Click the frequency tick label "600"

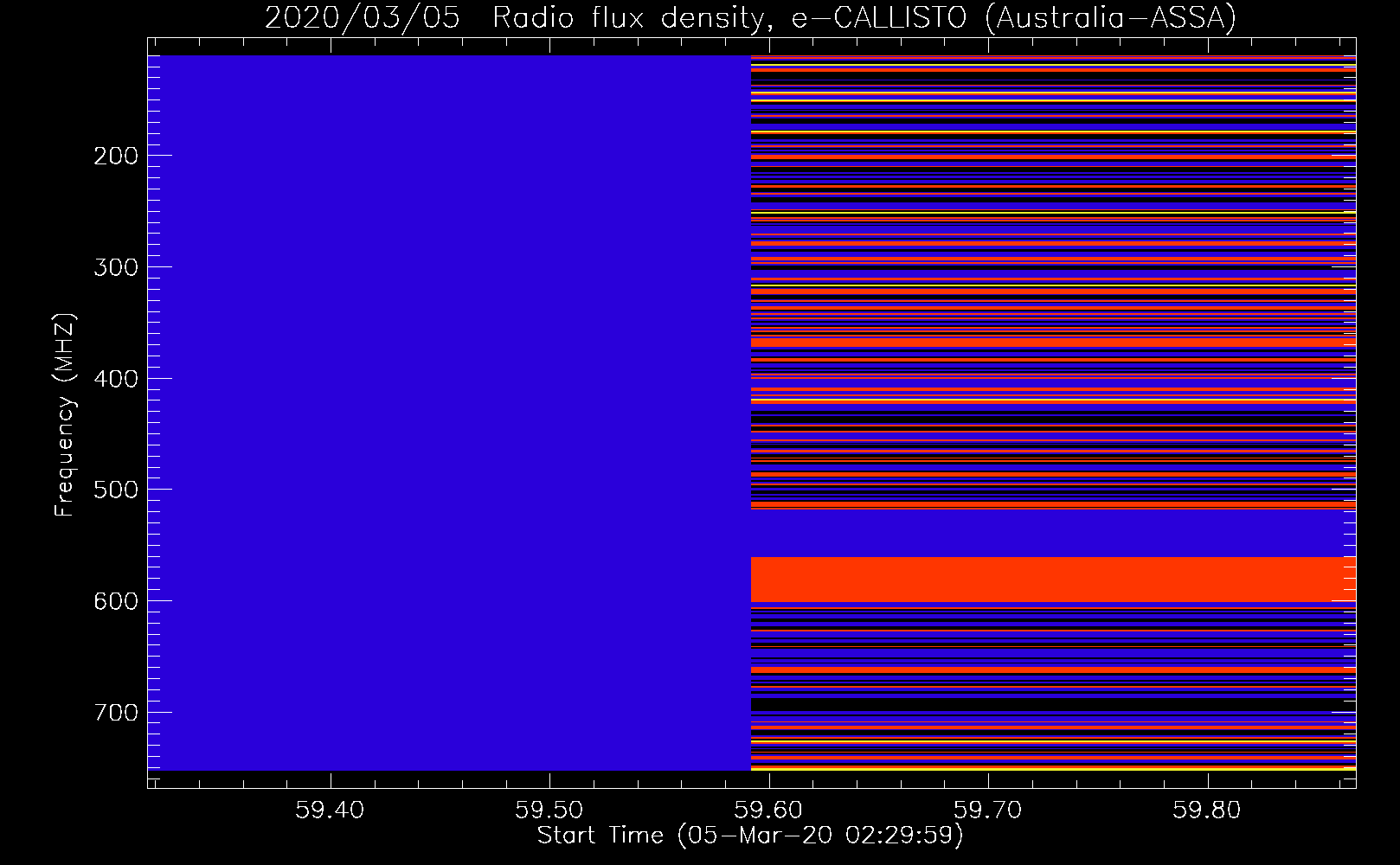(116, 601)
